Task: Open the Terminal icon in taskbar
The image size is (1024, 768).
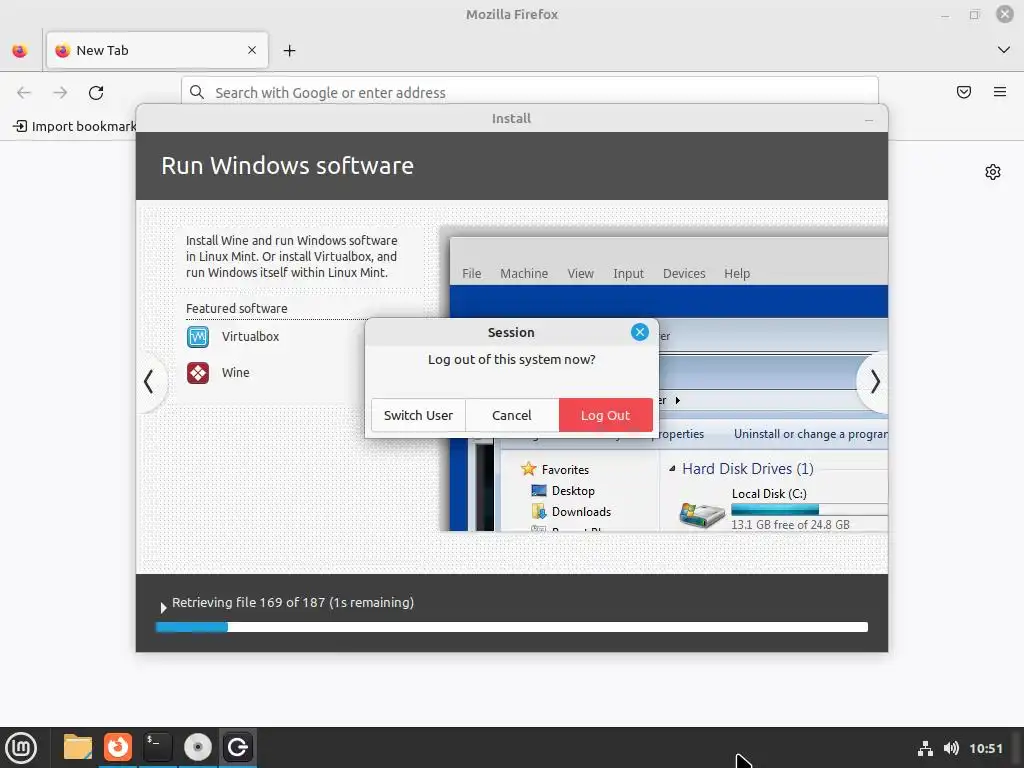Action: [x=157, y=747]
